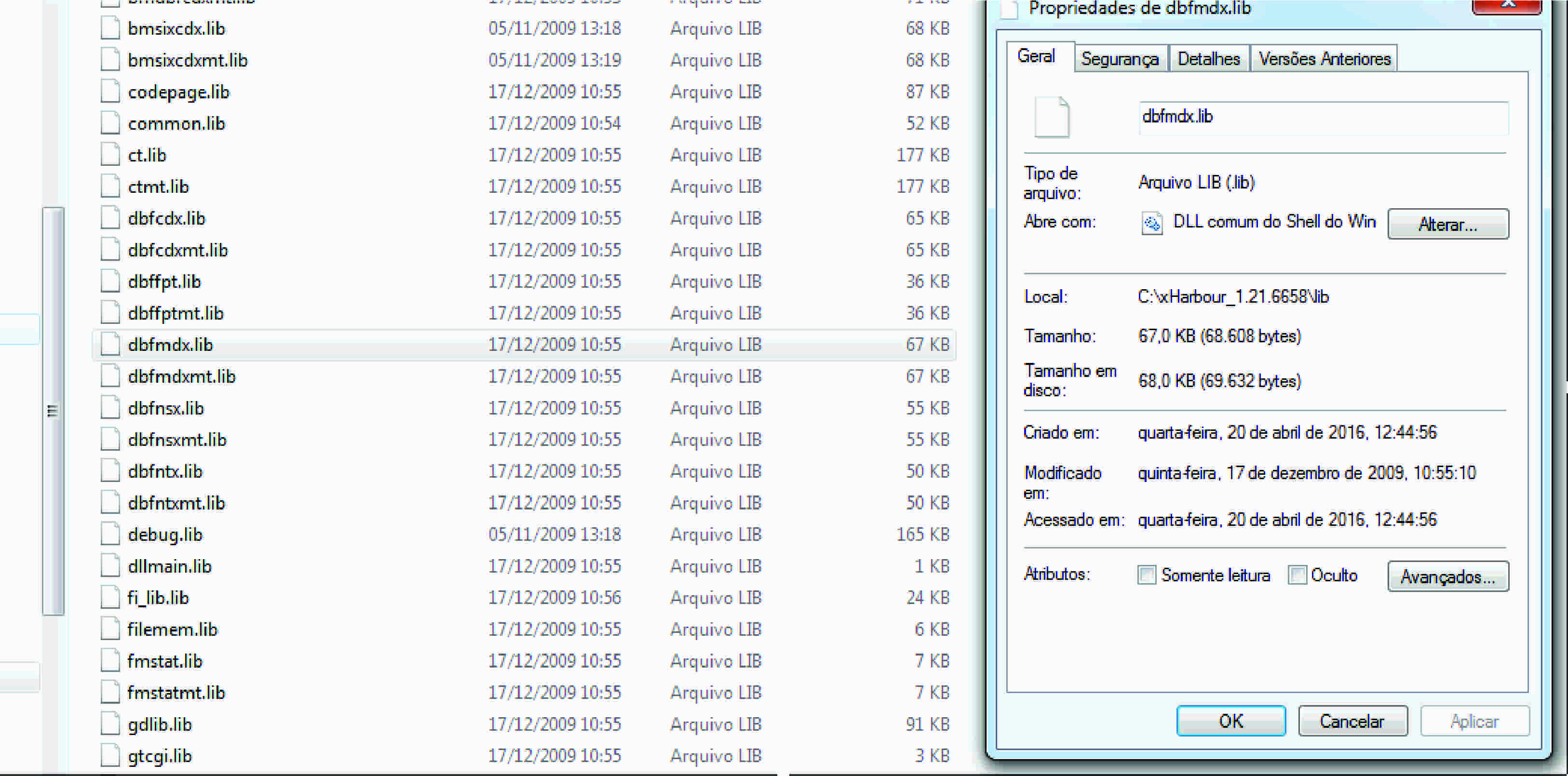Select the dllmain.lib file row
1568x776 pixels.
524,566
